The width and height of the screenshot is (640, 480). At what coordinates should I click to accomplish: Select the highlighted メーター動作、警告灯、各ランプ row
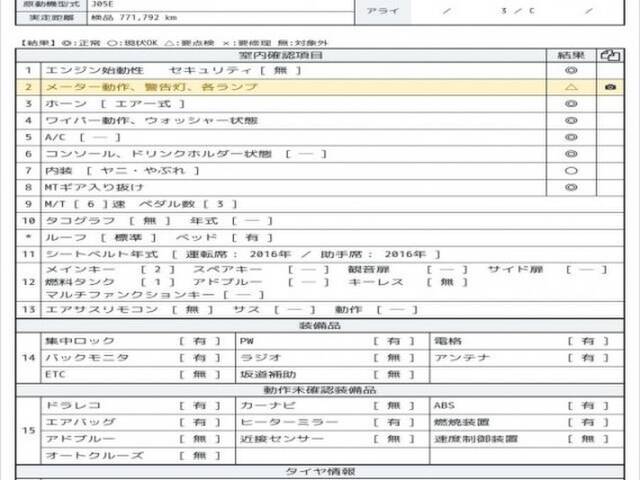320,87
